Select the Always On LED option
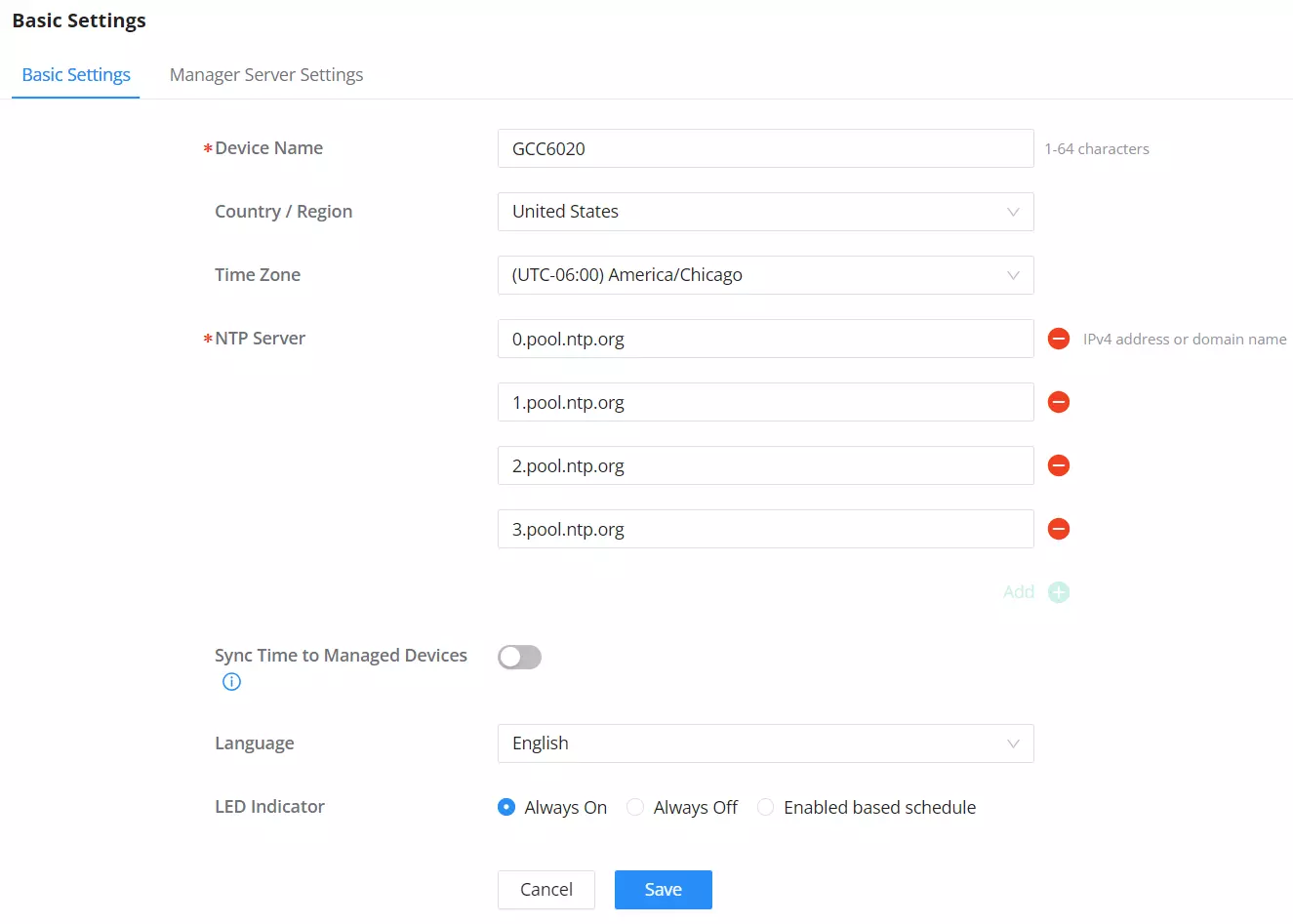This screenshot has height=924, width=1293. coord(506,807)
